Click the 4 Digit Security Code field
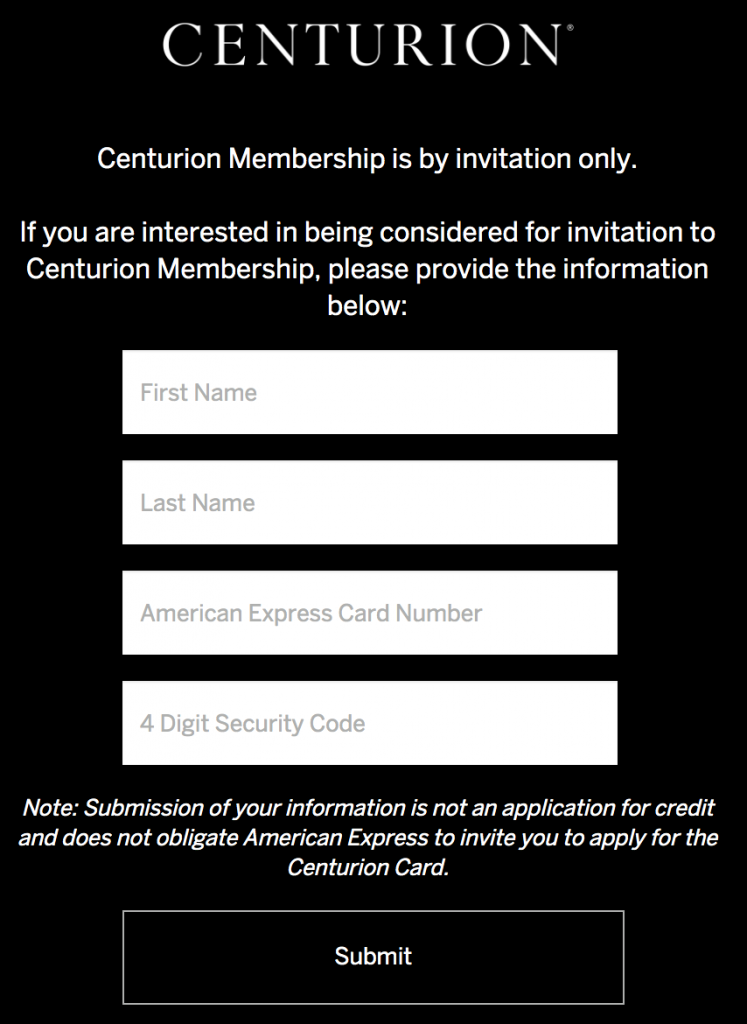This screenshot has width=747, height=1024. pos(370,722)
